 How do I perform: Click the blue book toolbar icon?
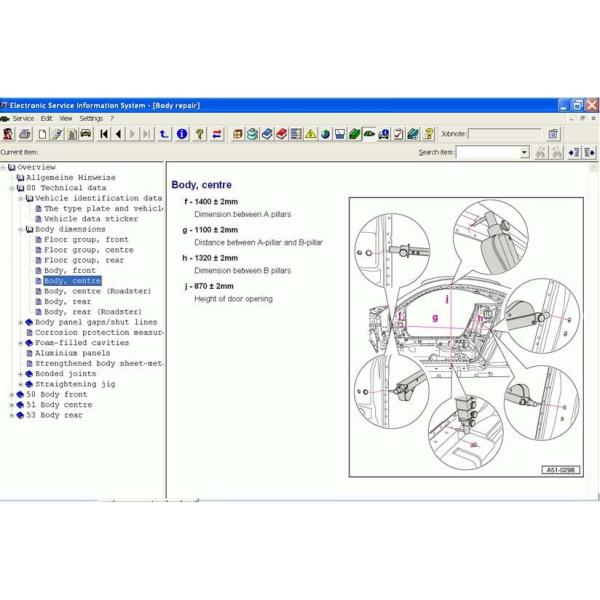pyautogui.click(x=267, y=134)
